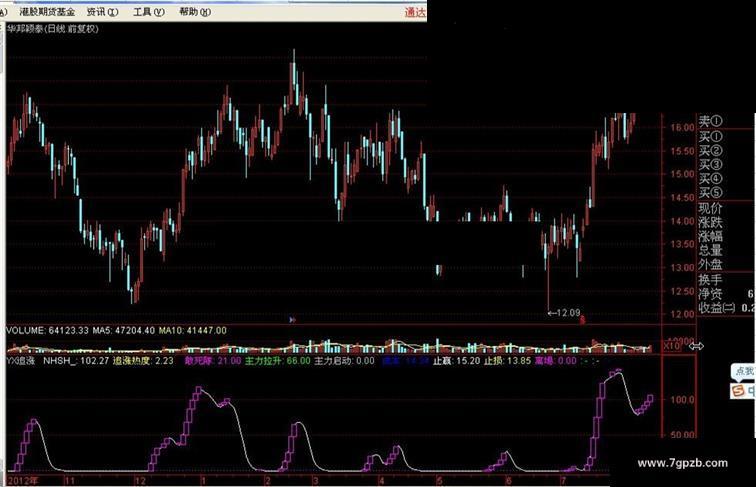
Task: Click the 涨跌 label in quote panel
Action: click(x=711, y=223)
